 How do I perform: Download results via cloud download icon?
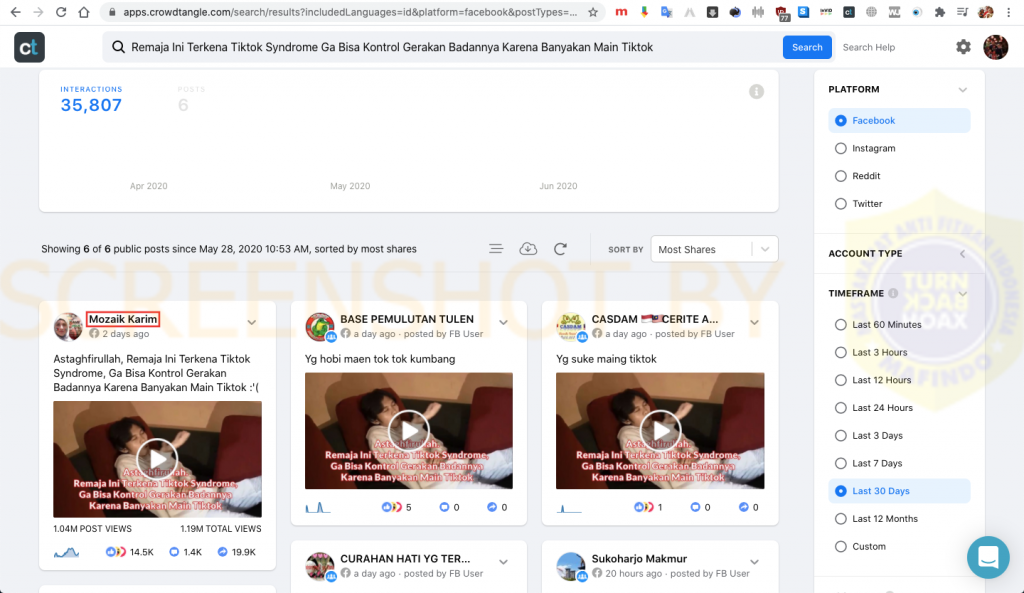(528, 249)
